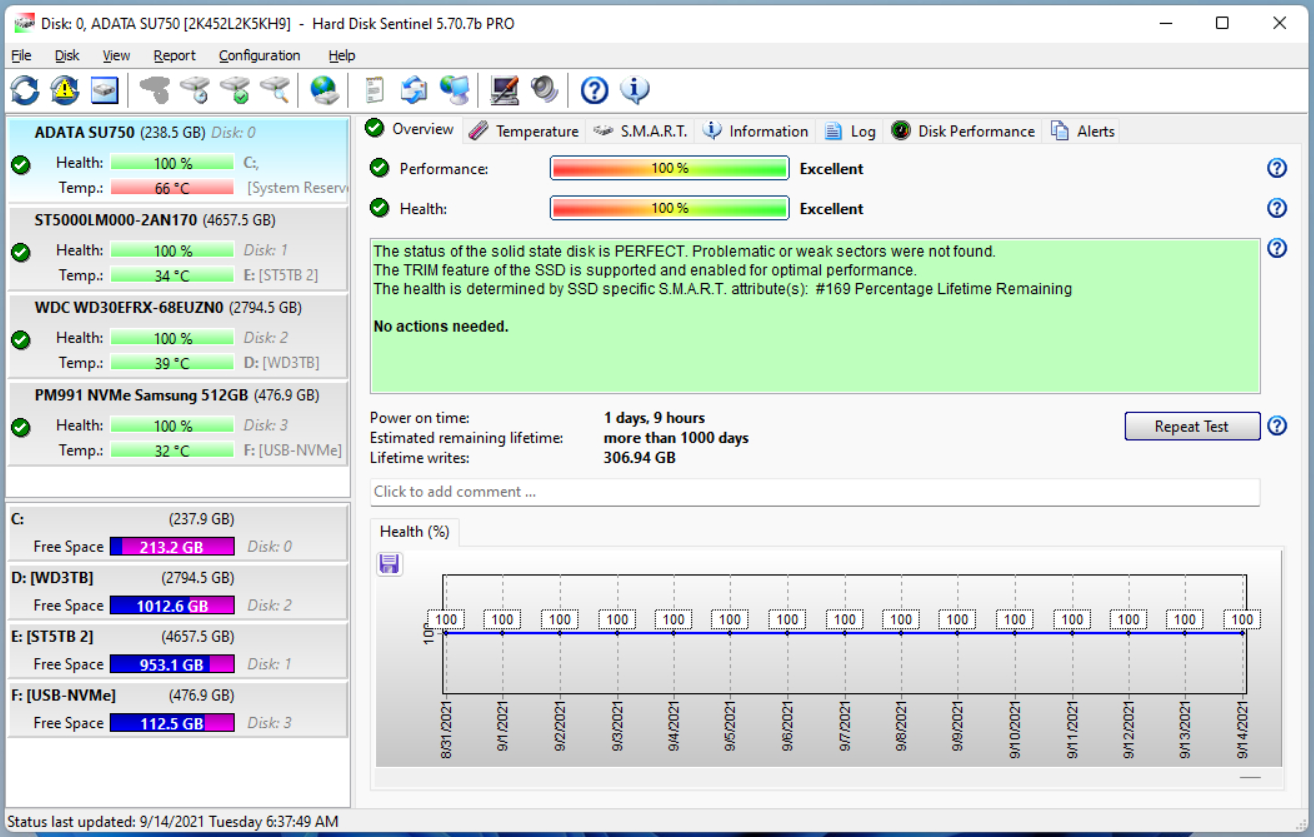The height and width of the screenshot is (837, 1314).
Task: Click the Repeat Test button
Action: pos(1191,426)
